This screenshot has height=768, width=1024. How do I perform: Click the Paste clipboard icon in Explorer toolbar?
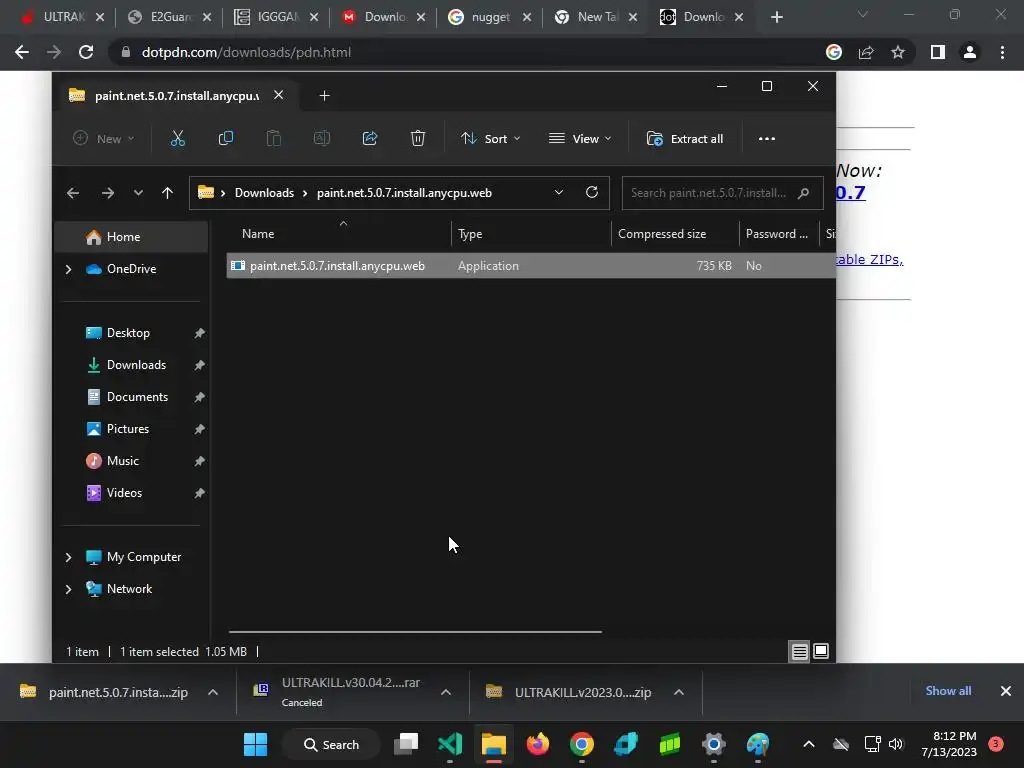(x=274, y=138)
